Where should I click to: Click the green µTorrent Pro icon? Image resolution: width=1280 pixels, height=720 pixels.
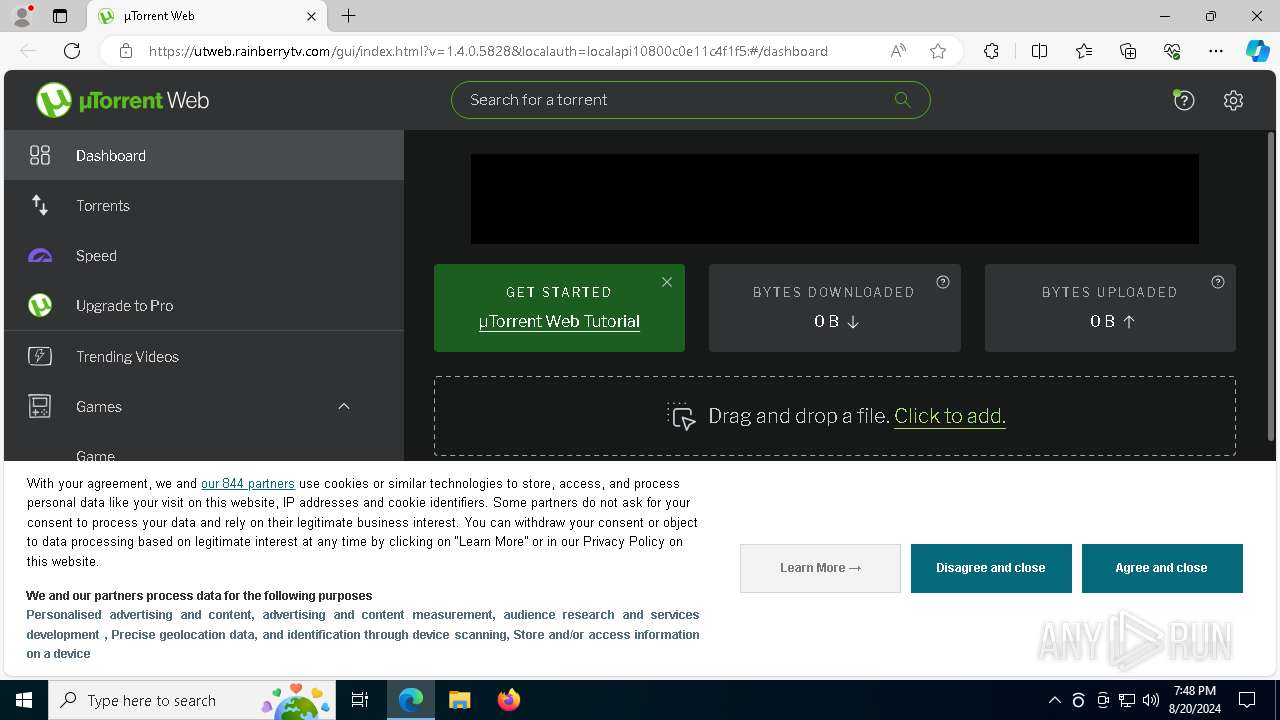pyautogui.click(x=40, y=305)
